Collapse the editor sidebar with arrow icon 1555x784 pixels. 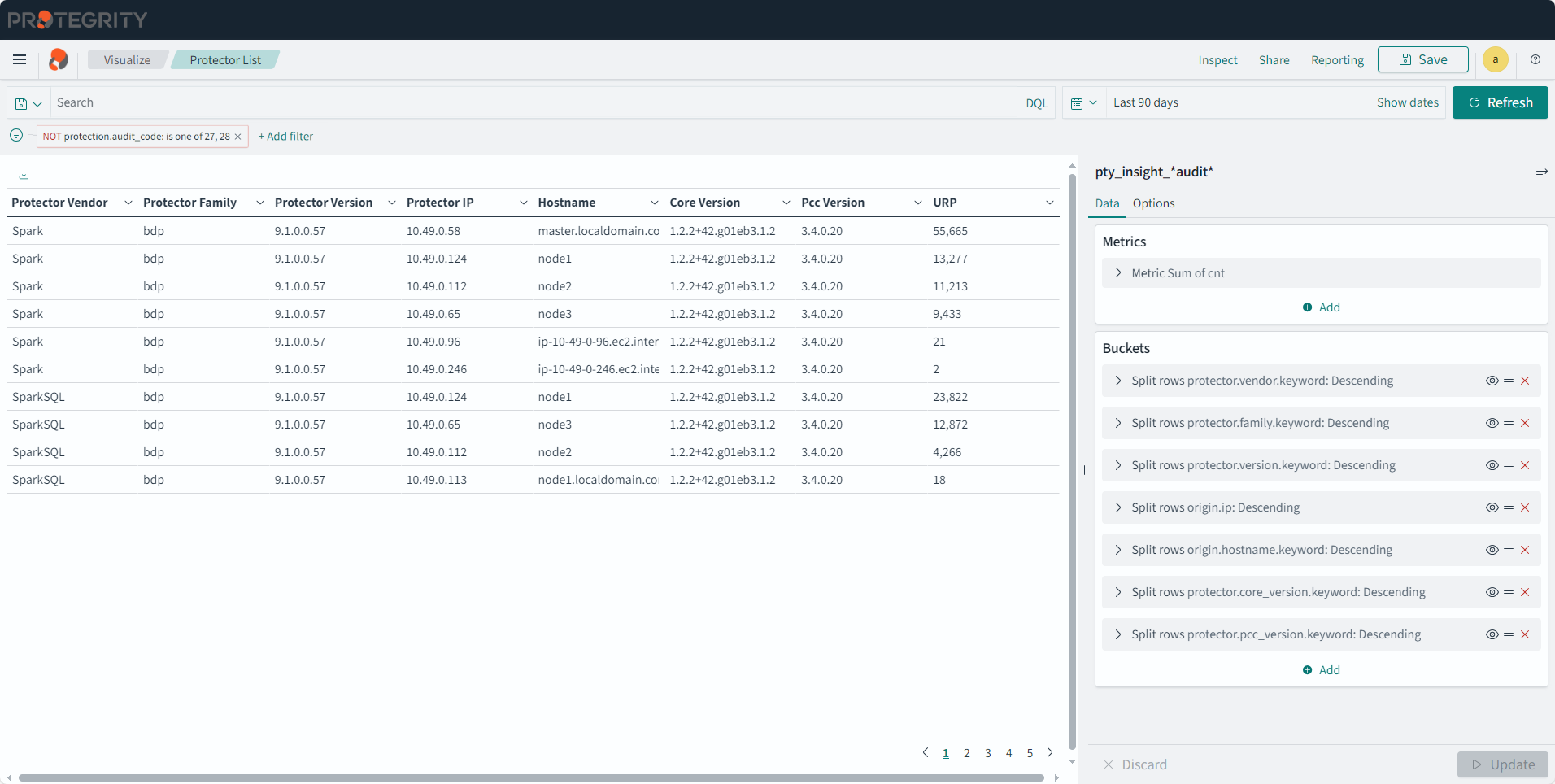pyautogui.click(x=1541, y=172)
